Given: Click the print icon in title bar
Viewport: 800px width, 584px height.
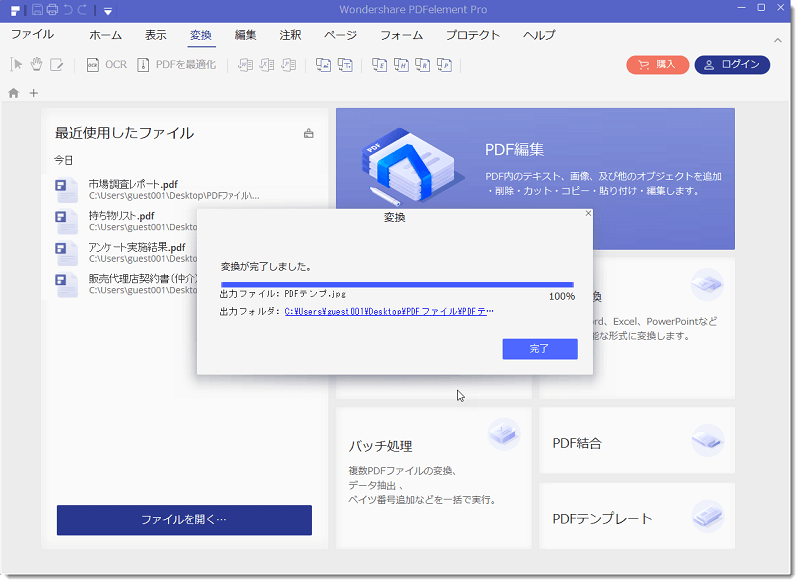Looking at the screenshot, I should [x=52, y=10].
